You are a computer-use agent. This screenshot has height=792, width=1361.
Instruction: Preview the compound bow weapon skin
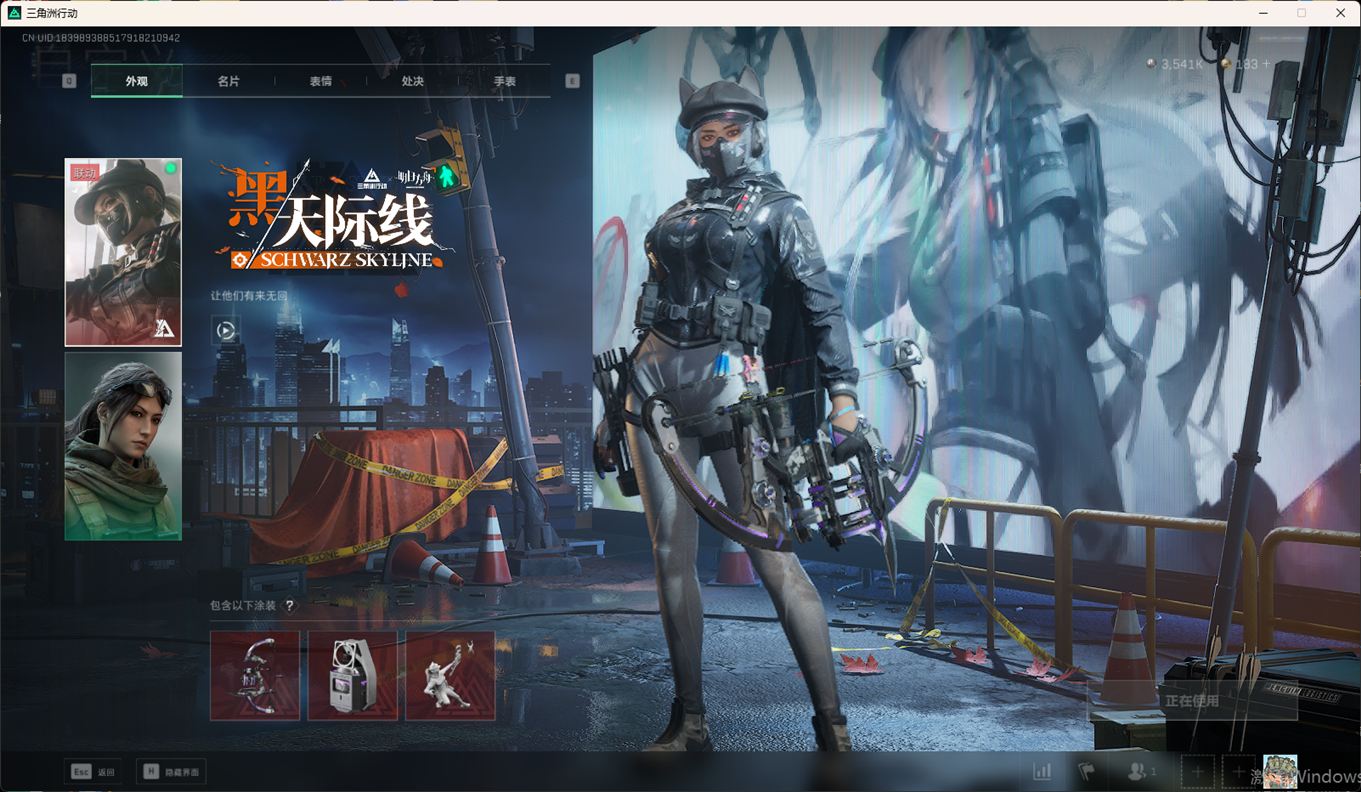point(255,675)
